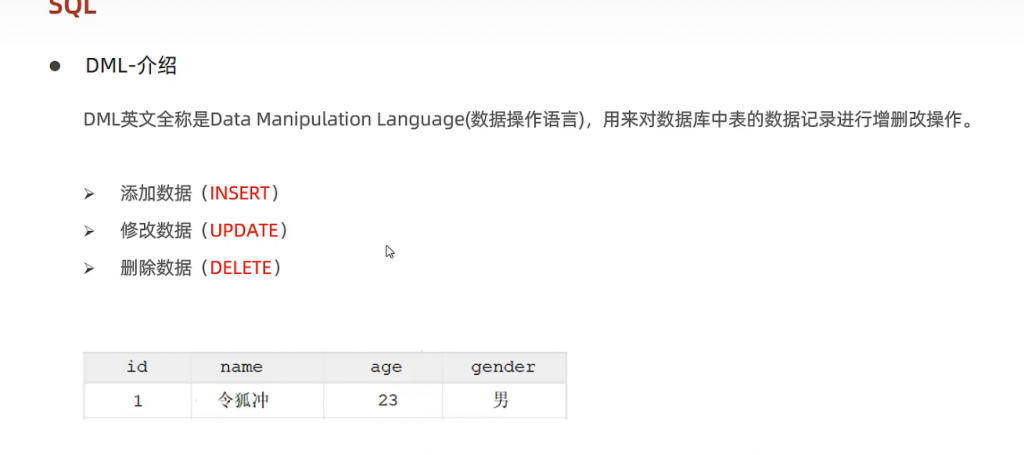1024x455 pixels.
Task: Click the red DELETE keyword
Action: tap(241, 268)
